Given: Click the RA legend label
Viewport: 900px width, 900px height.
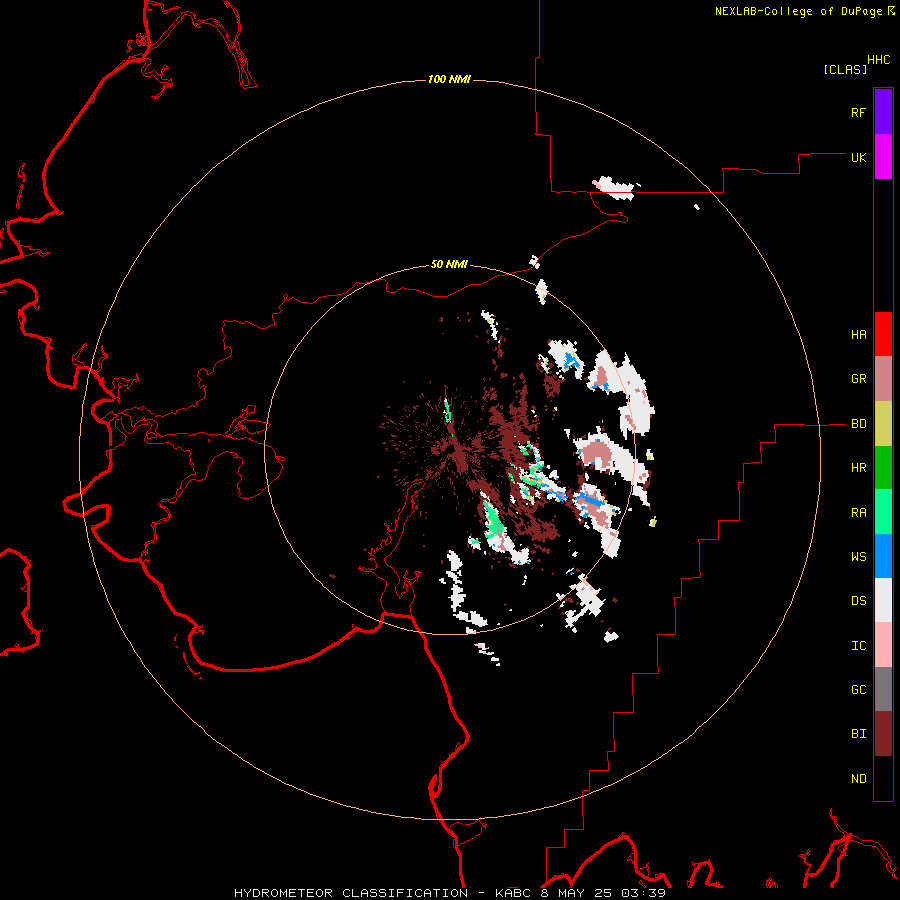Looking at the screenshot, I should [x=858, y=512].
